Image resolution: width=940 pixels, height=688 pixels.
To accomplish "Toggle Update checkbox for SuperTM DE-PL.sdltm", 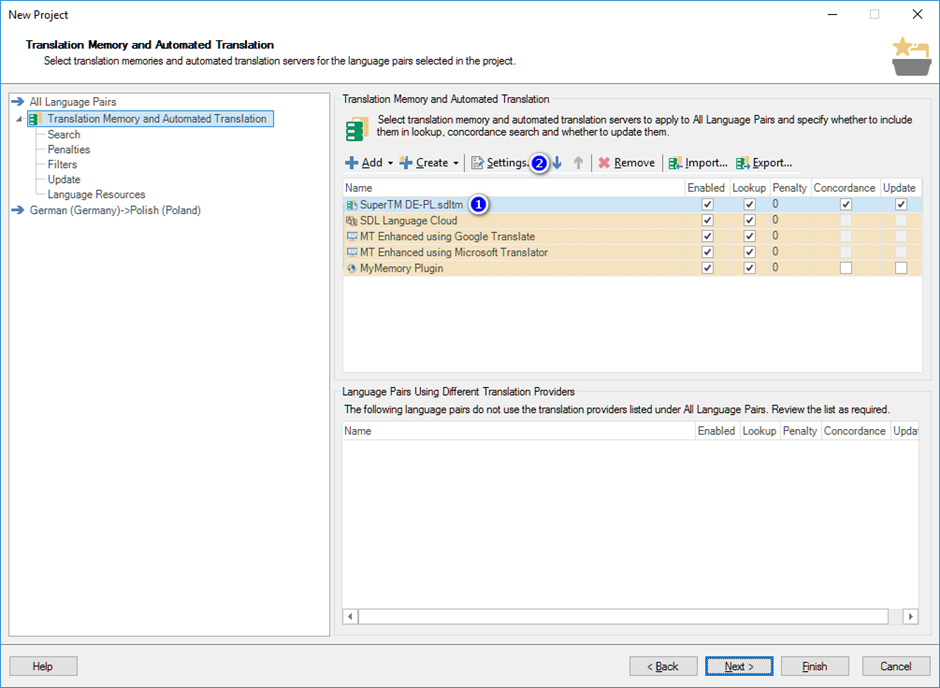I will point(901,204).
